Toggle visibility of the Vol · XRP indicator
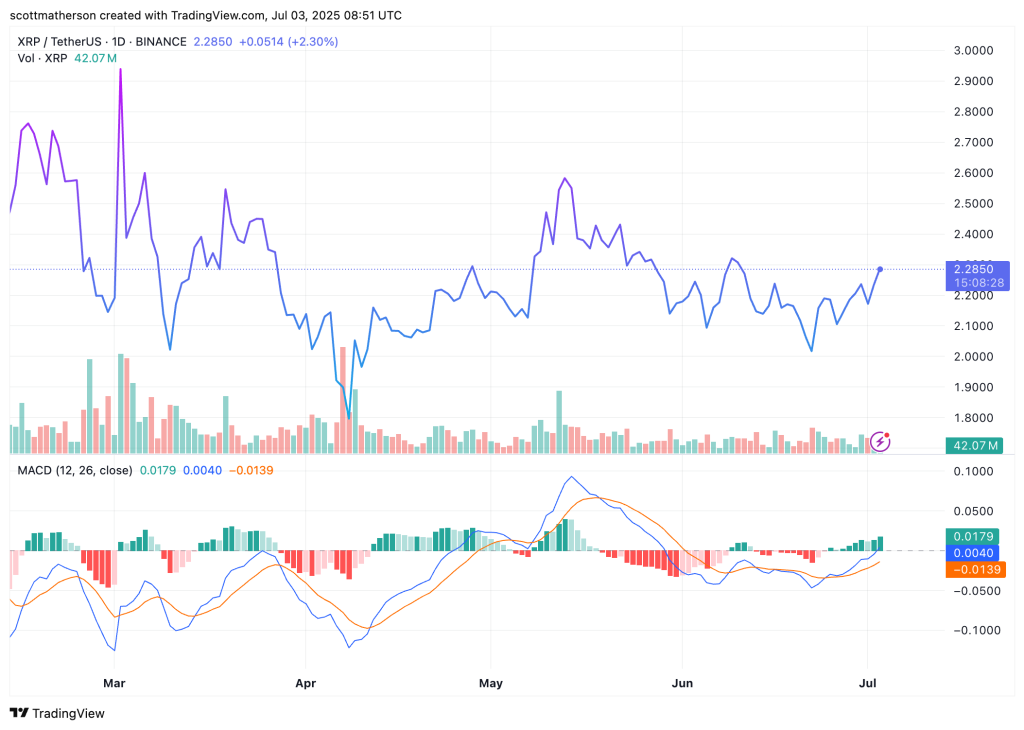 40,59
